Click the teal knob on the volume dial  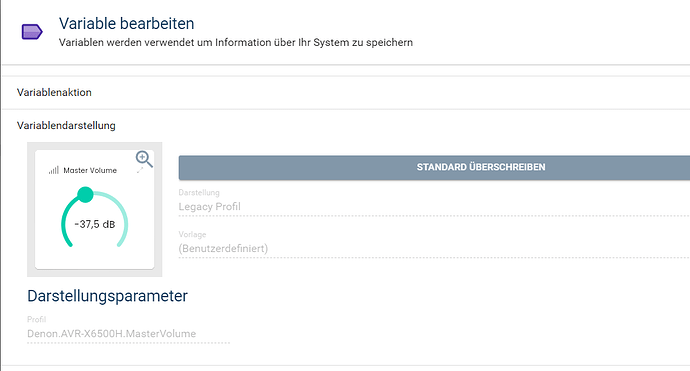[85, 195]
